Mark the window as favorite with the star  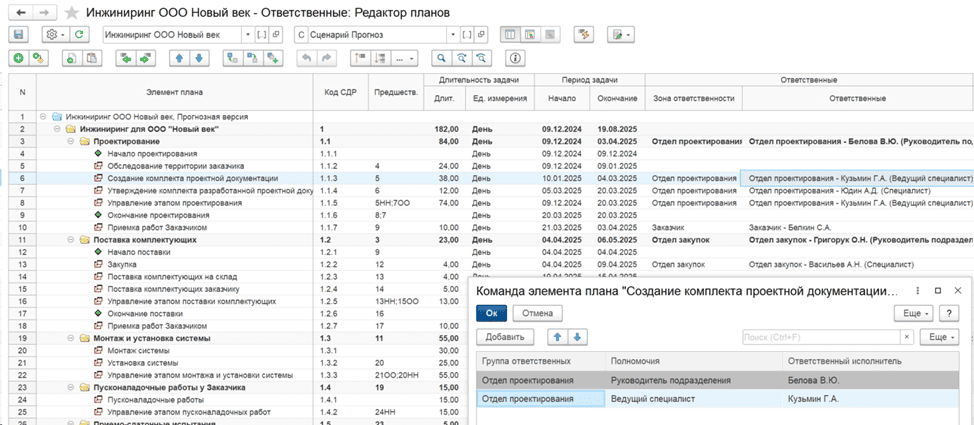click(x=70, y=12)
